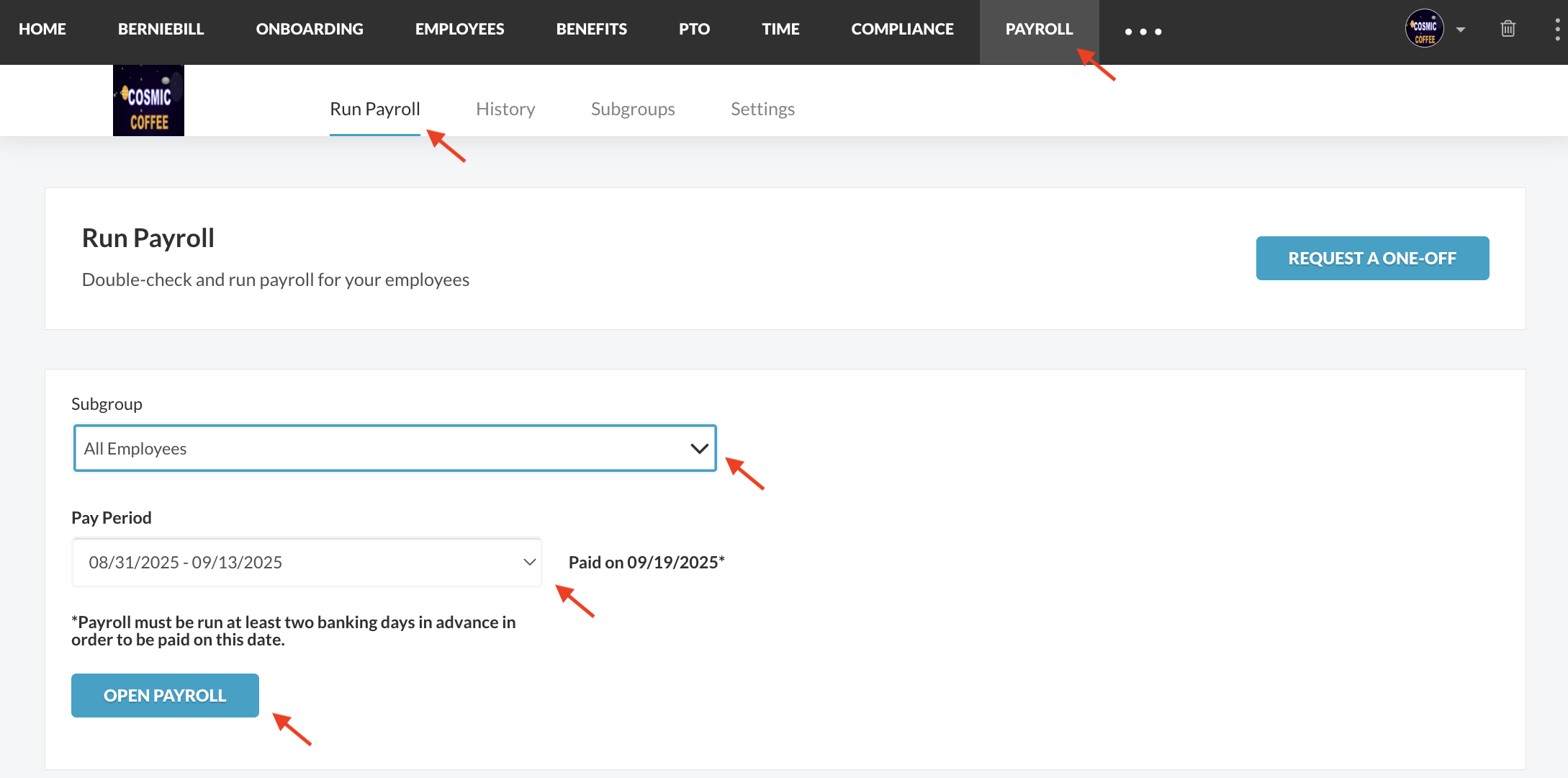This screenshot has height=778, width=1568.
Task: Expand the All Employees subgroup dropdown
Action: click(x=395, y=448)
